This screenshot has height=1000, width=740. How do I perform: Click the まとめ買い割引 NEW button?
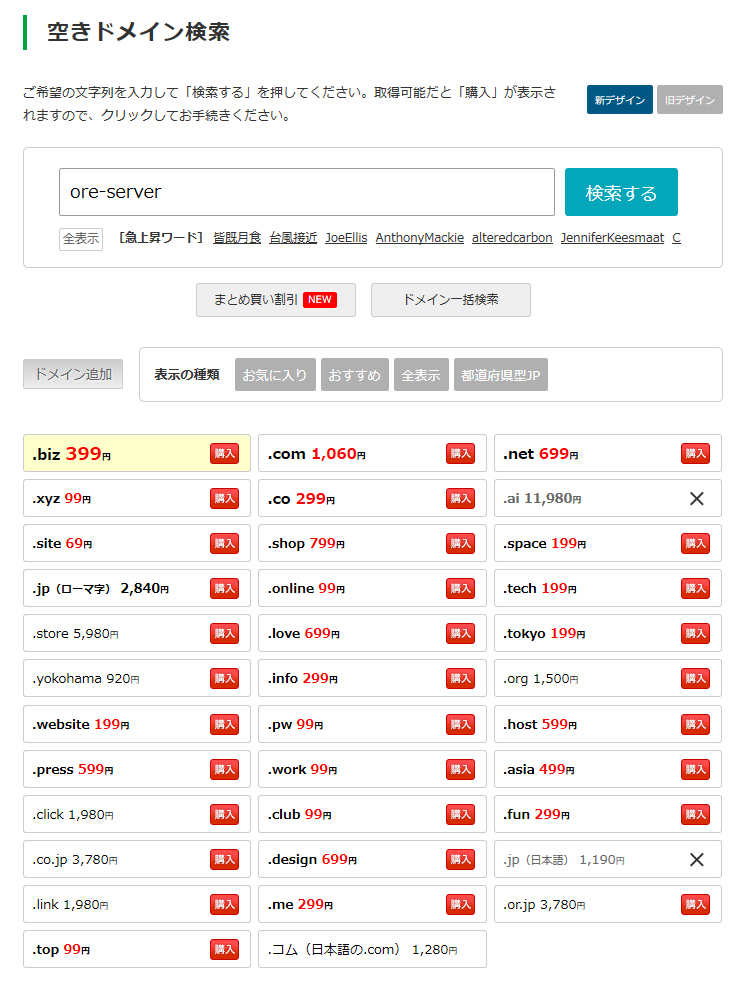[x=276, y=300]
